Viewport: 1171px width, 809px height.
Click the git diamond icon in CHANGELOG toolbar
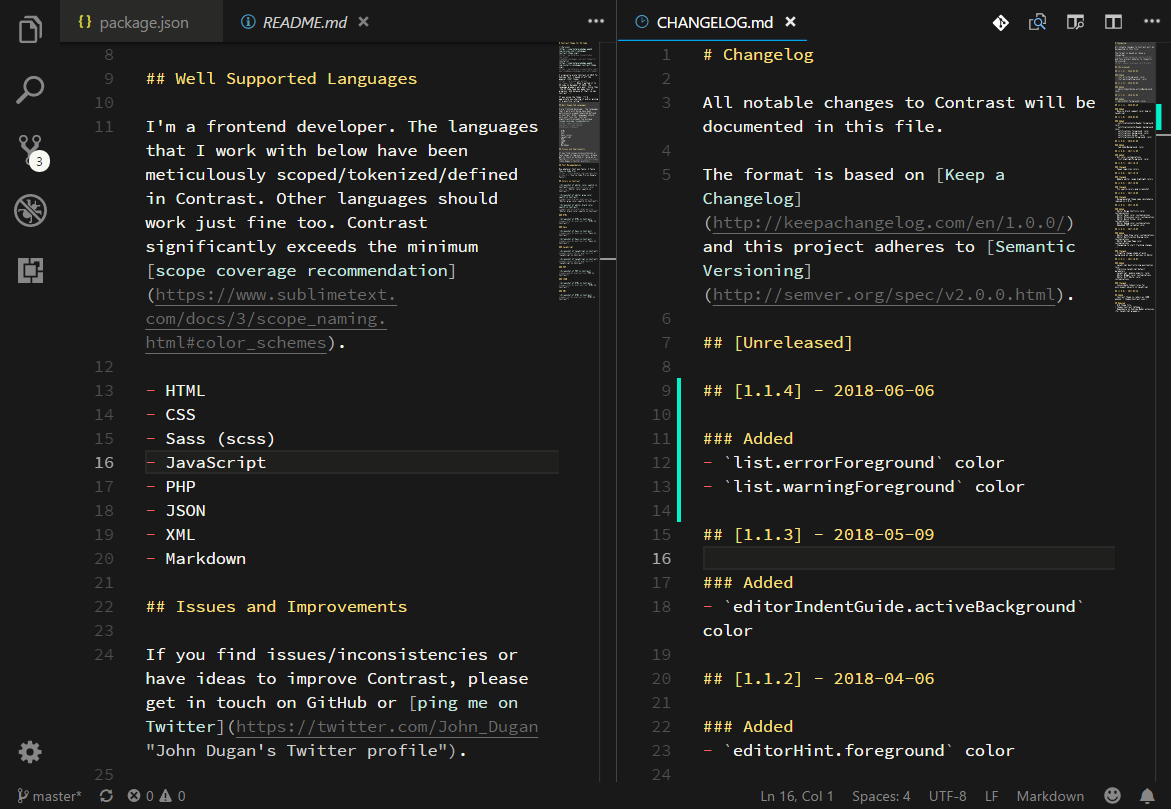tap(1001, 22)
